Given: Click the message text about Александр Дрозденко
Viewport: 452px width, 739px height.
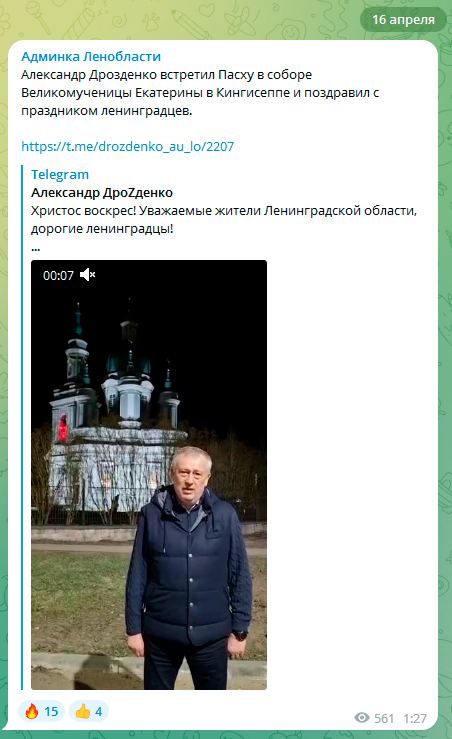Looking at the screenshot, I should click(x=200, y=93).
